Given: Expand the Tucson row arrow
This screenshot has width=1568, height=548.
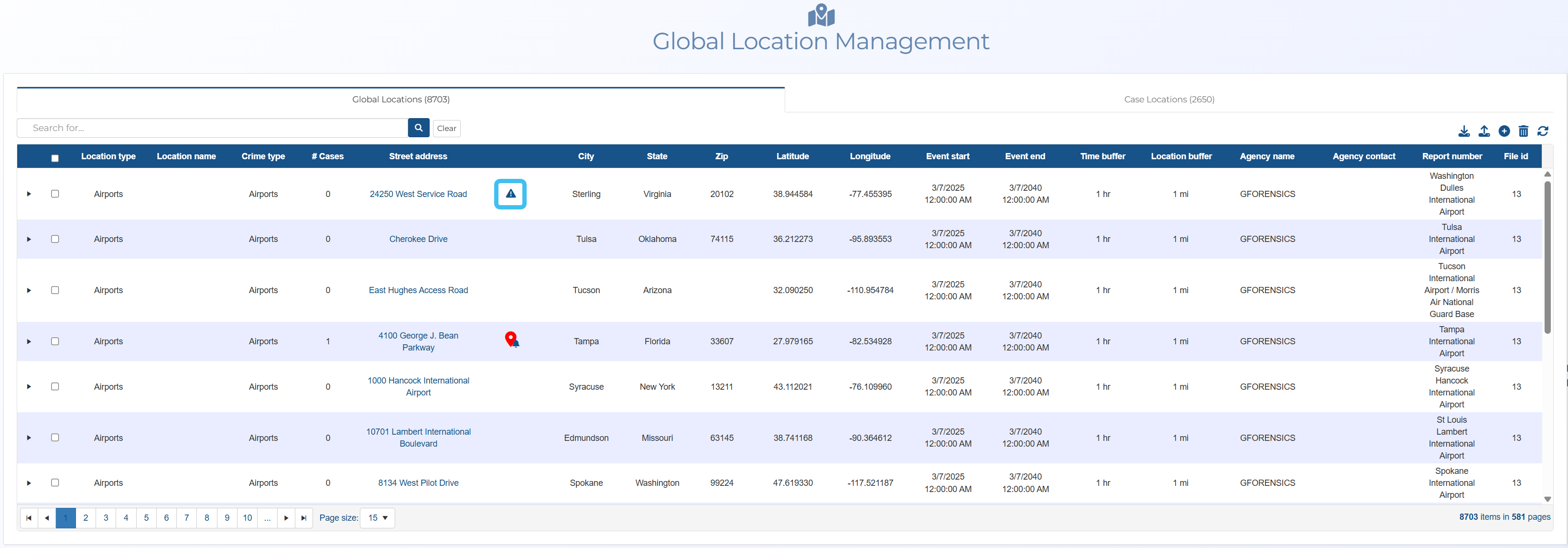Looking at the screenshot, I should point(29,290).
